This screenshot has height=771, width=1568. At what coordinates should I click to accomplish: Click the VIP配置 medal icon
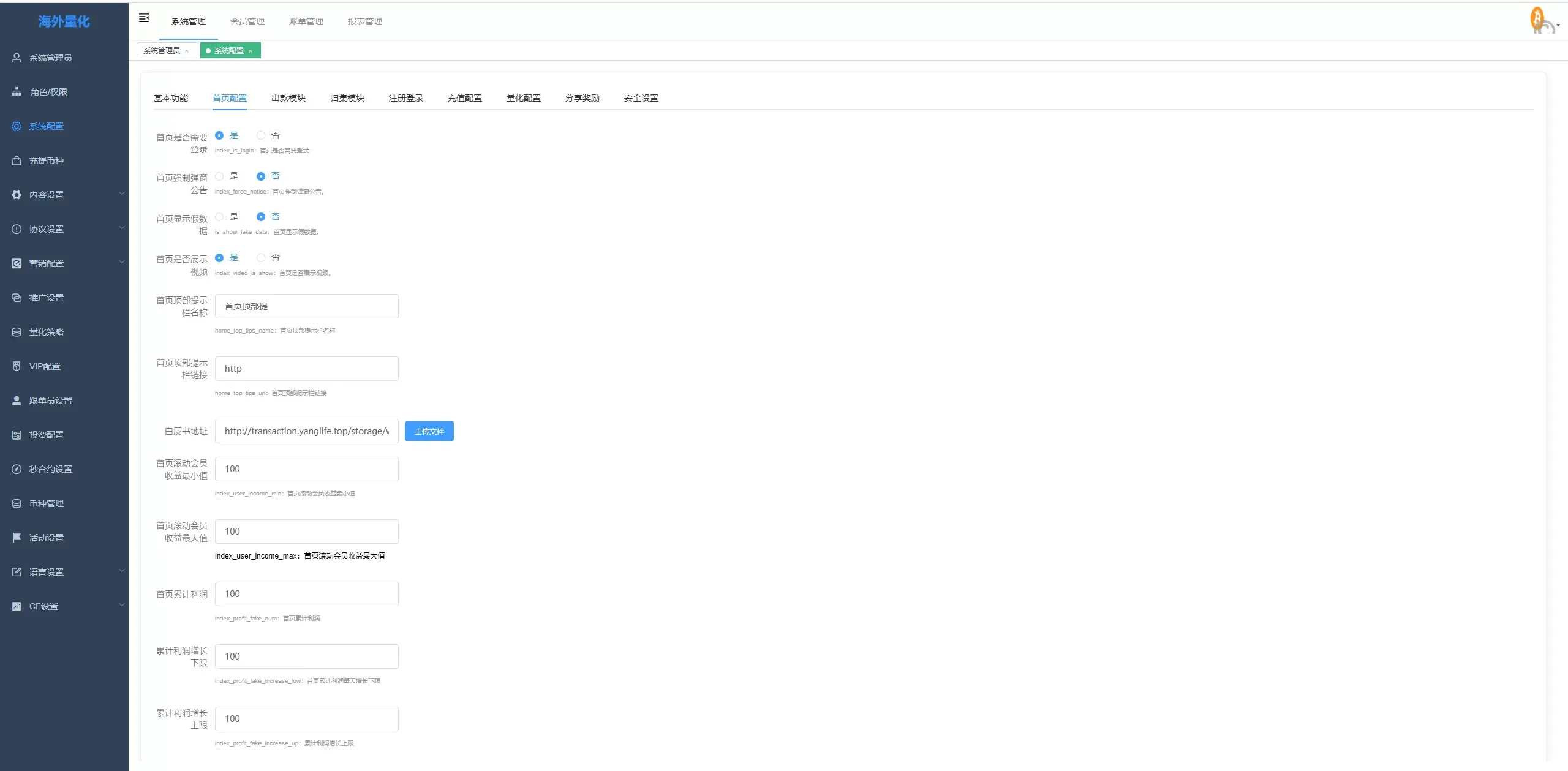17,366
